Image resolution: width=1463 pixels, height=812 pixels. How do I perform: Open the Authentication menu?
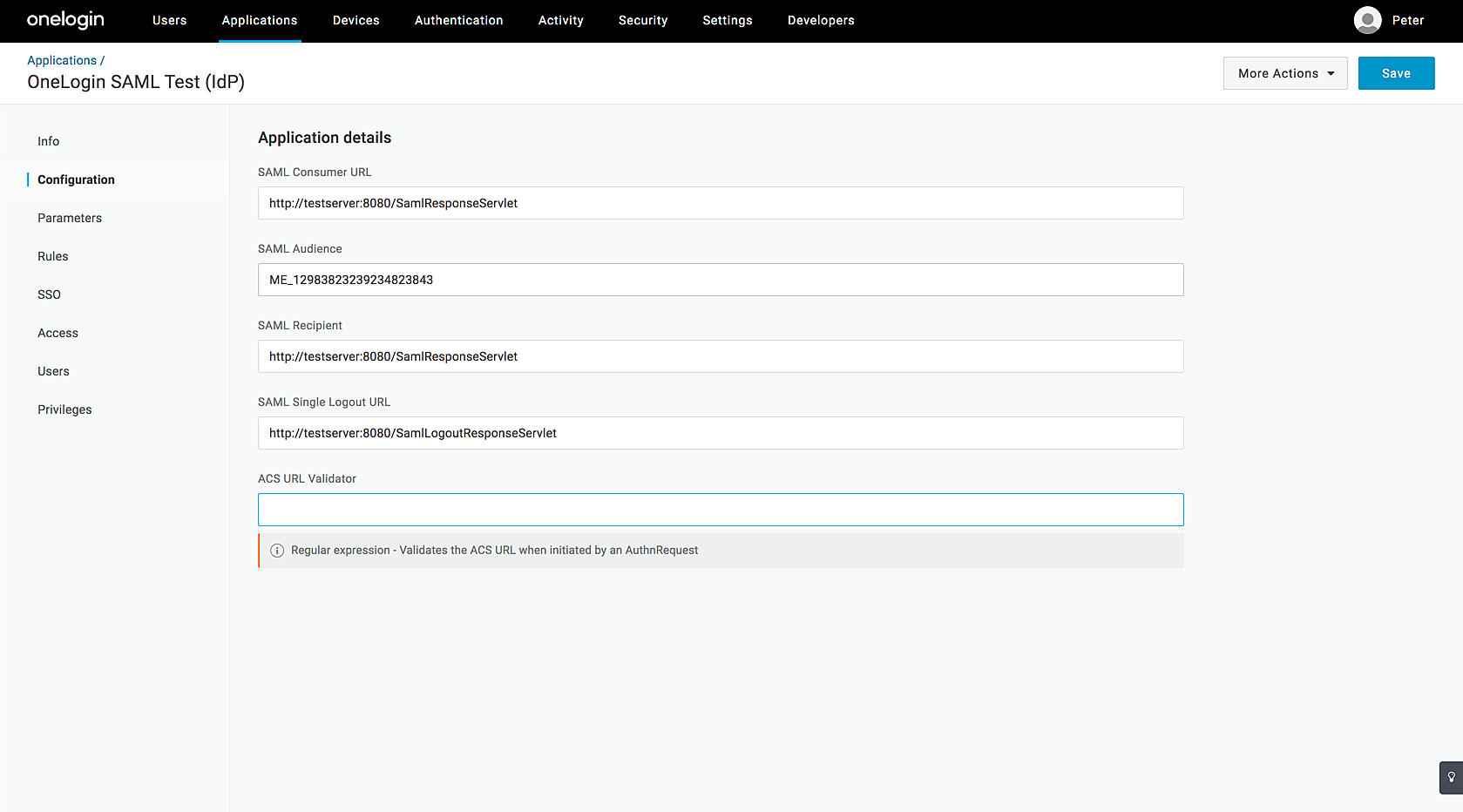coord(458,20)
